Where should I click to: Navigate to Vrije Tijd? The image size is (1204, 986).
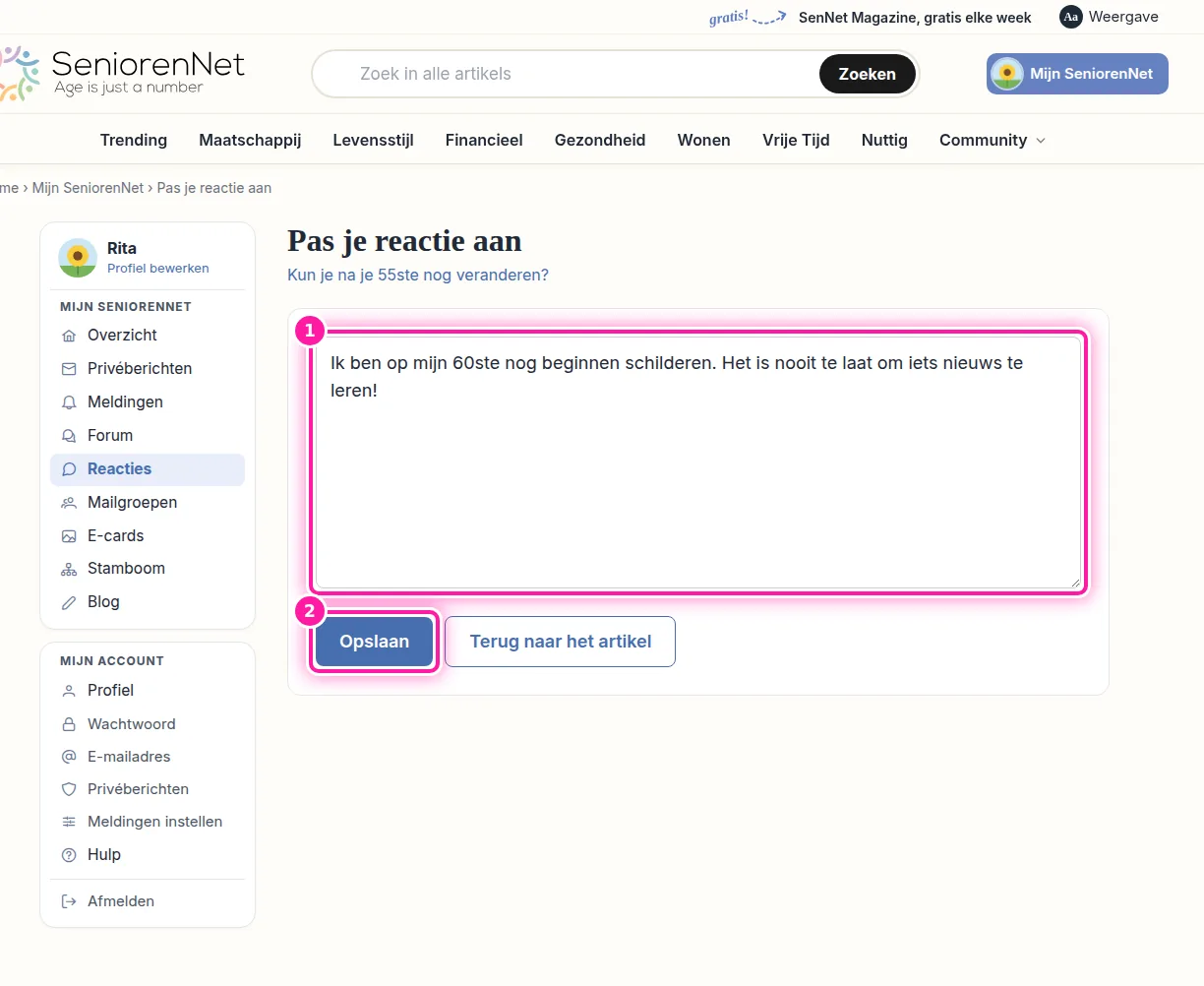tap(796, 140)
